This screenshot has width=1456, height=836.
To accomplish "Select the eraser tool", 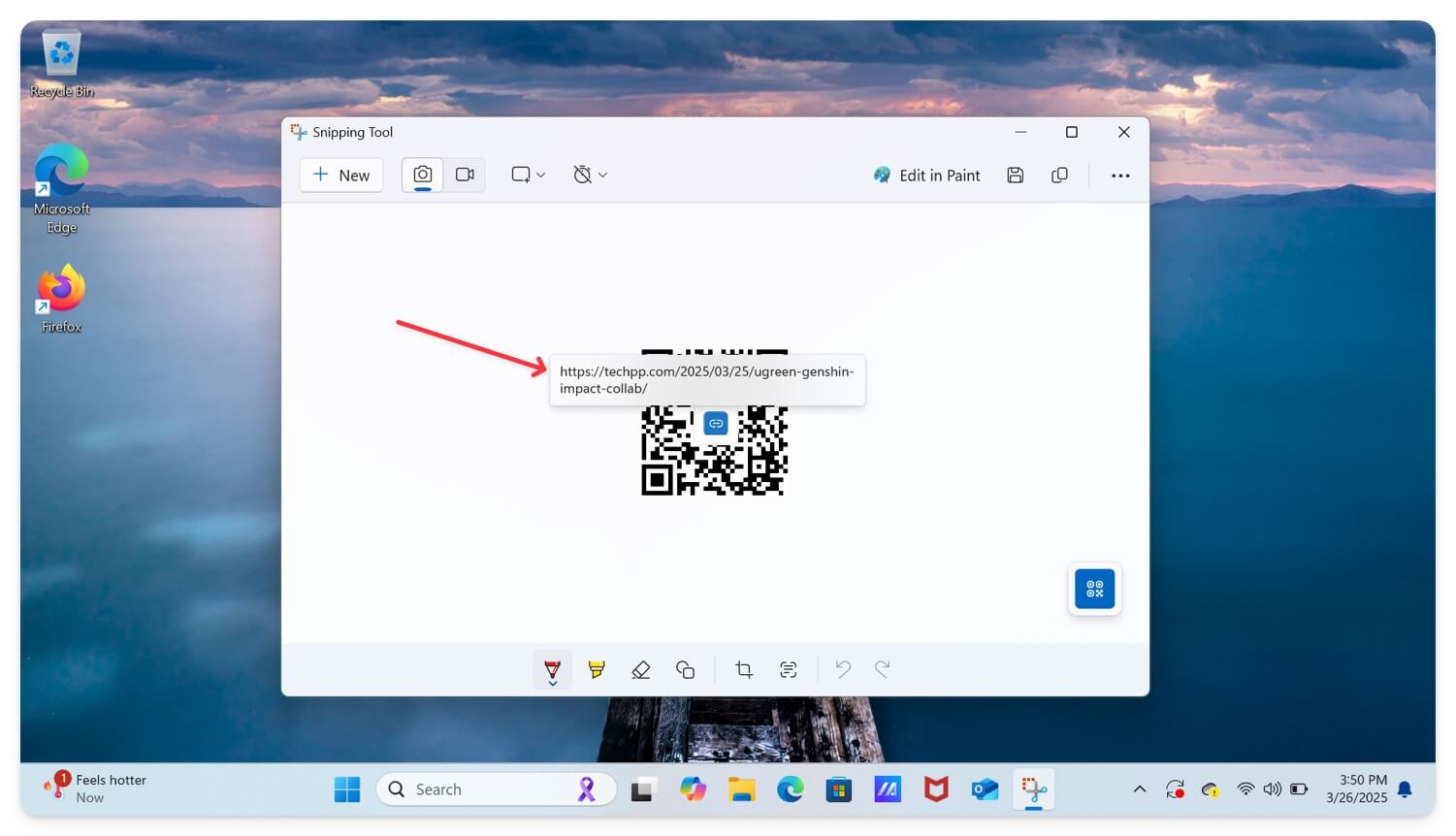I will pyautogui.click(x=641, y=669).
